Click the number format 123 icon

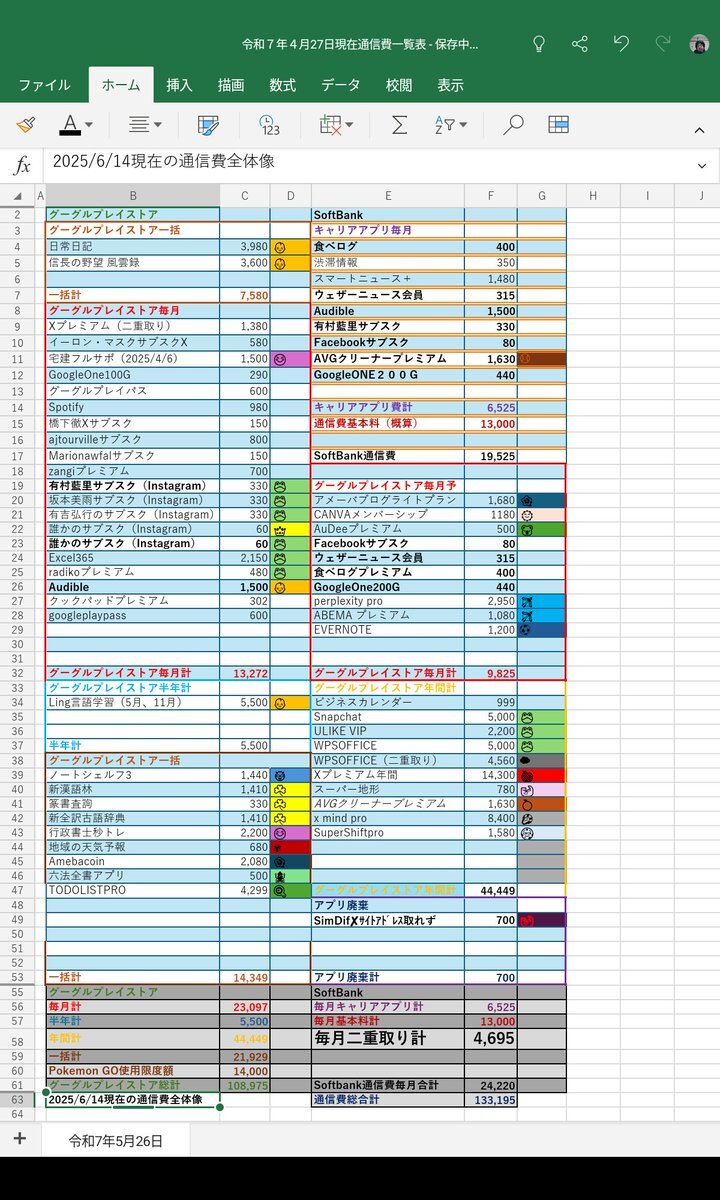269,125
